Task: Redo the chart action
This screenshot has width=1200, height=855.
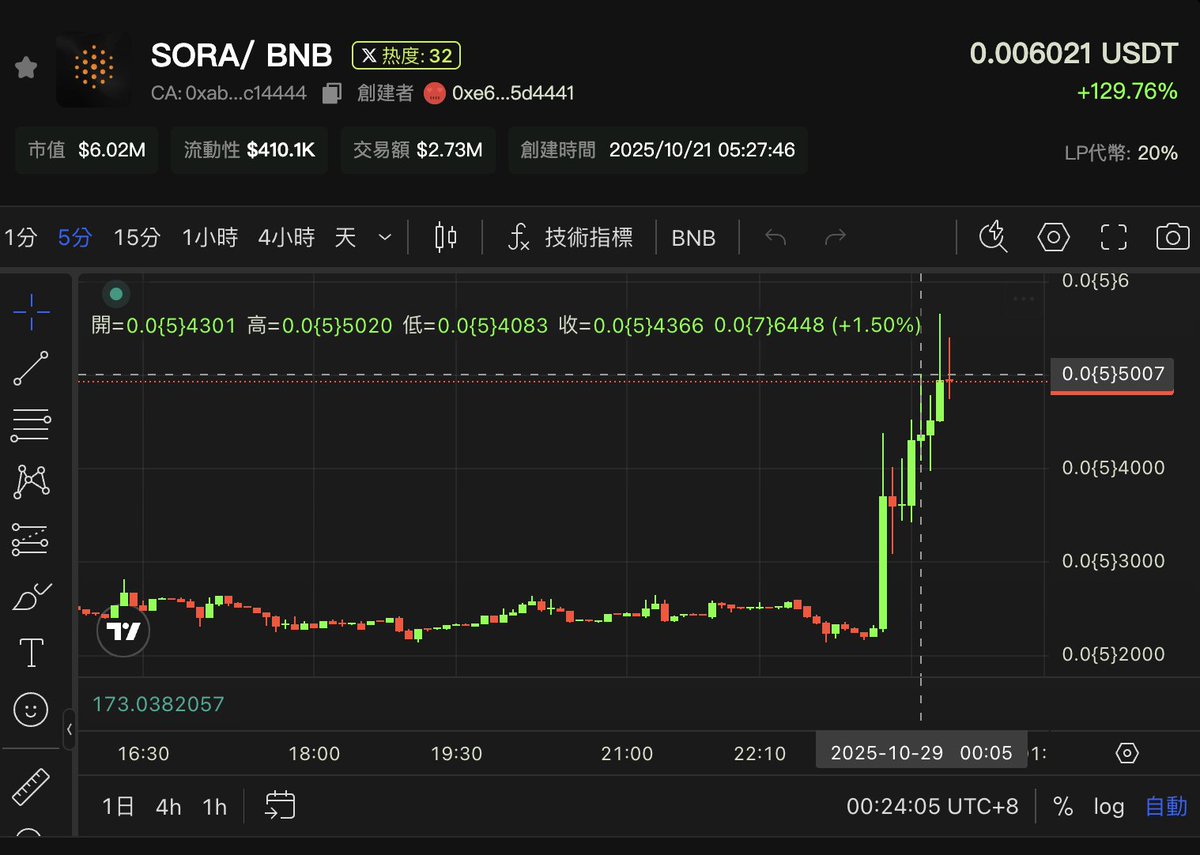Action: tap(835, 238)
